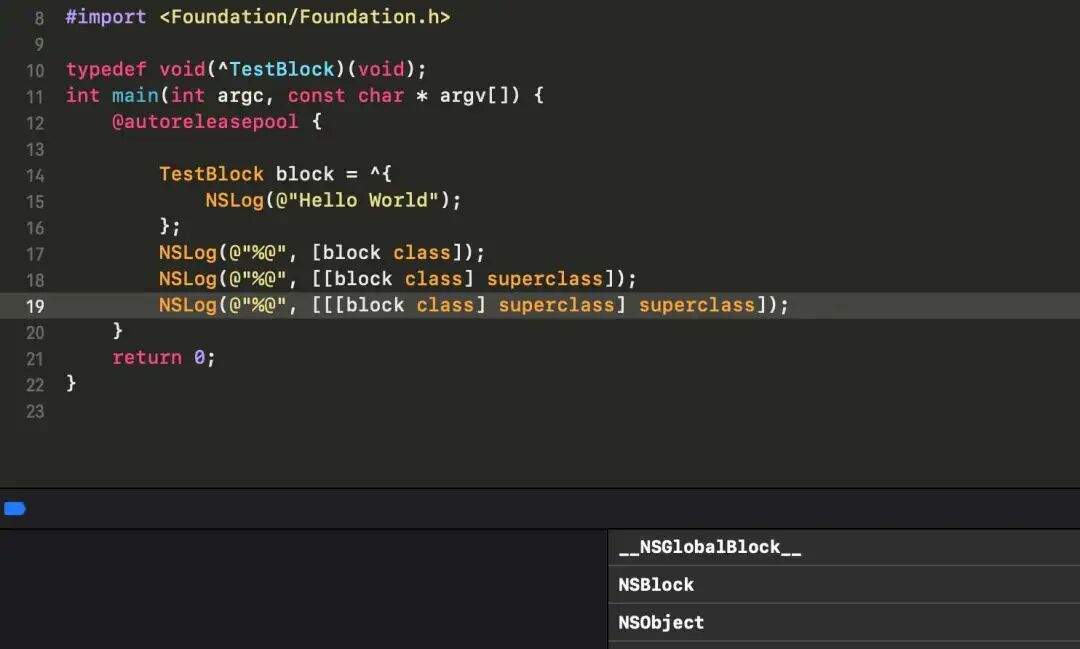Image resolution: width=1080 pixels, height=649 pixels.
Task: Click gutter line number 11
Action: (x=35, y=97)
